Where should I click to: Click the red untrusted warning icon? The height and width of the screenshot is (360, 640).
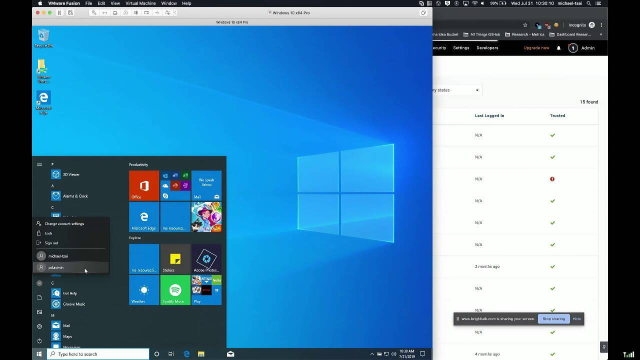552,179
